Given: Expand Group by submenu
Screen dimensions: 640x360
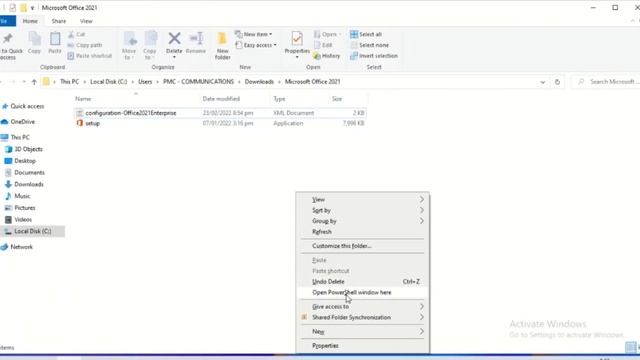Looking at the screenshot, I should tap(362, 221).
